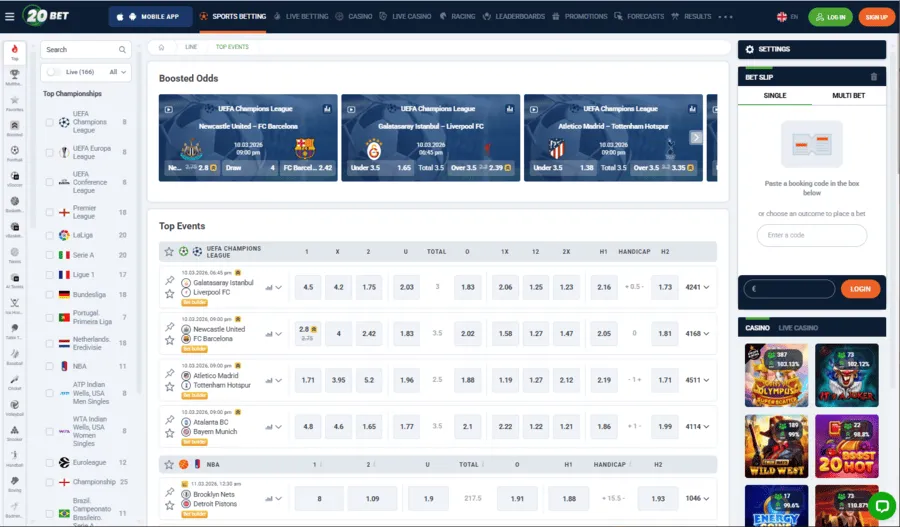Screen dimensions: 900x527
Task: Switch bet slip to Multi Bet tab
Action: [848, 96]
